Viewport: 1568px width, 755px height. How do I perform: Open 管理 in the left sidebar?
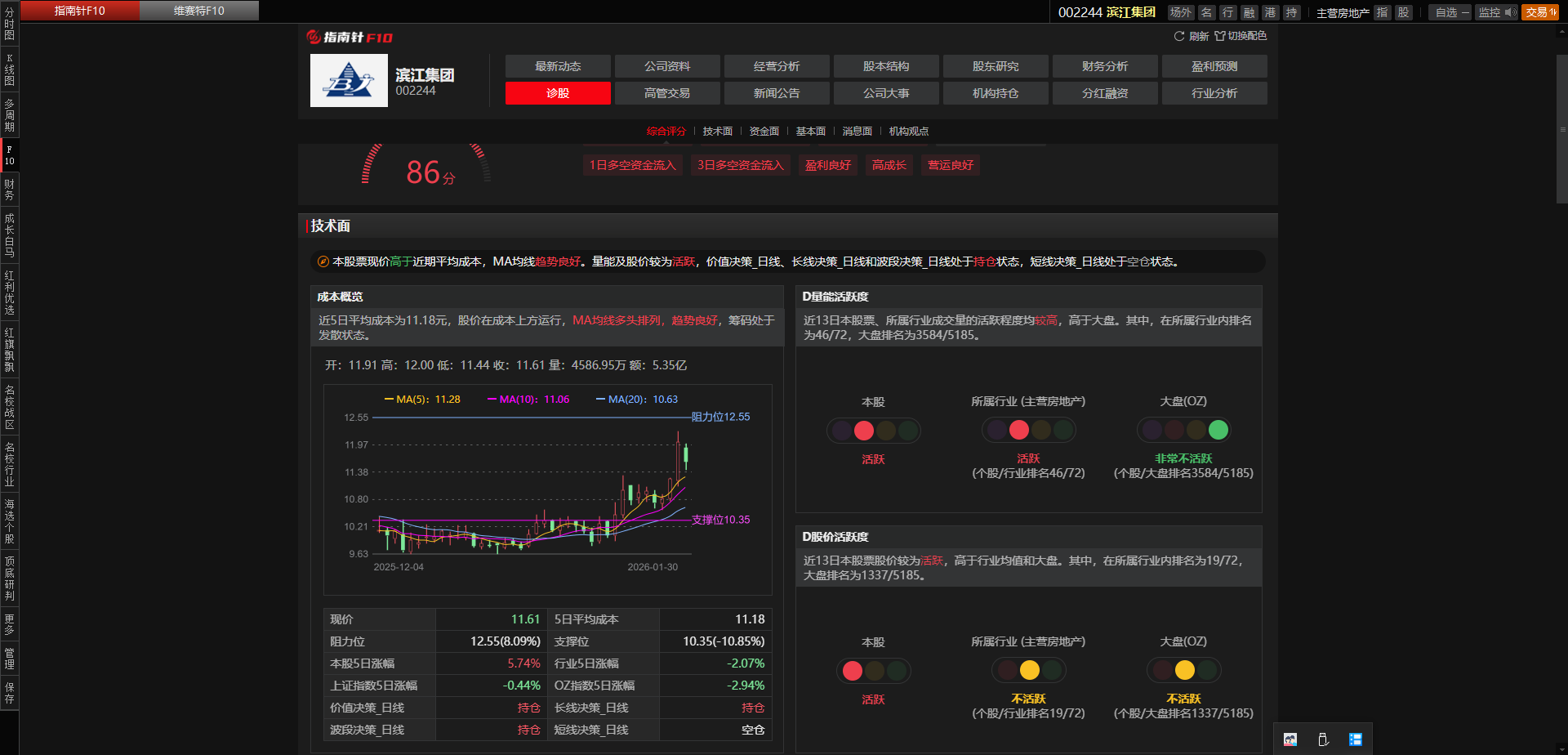(10, 659)
